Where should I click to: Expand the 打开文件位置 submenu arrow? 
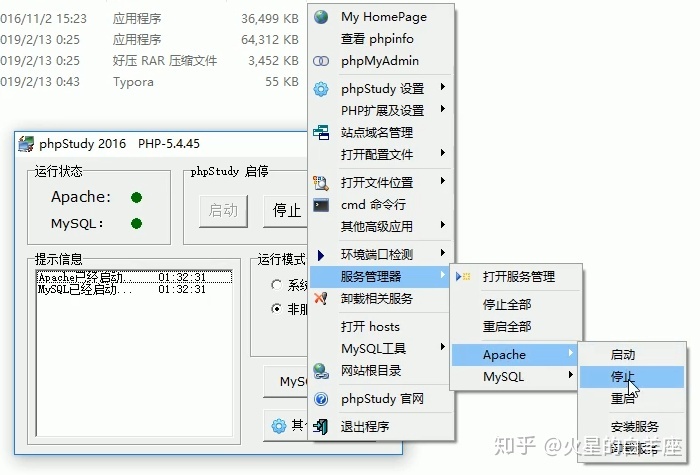pyautogui.click(x=442, y=181)
